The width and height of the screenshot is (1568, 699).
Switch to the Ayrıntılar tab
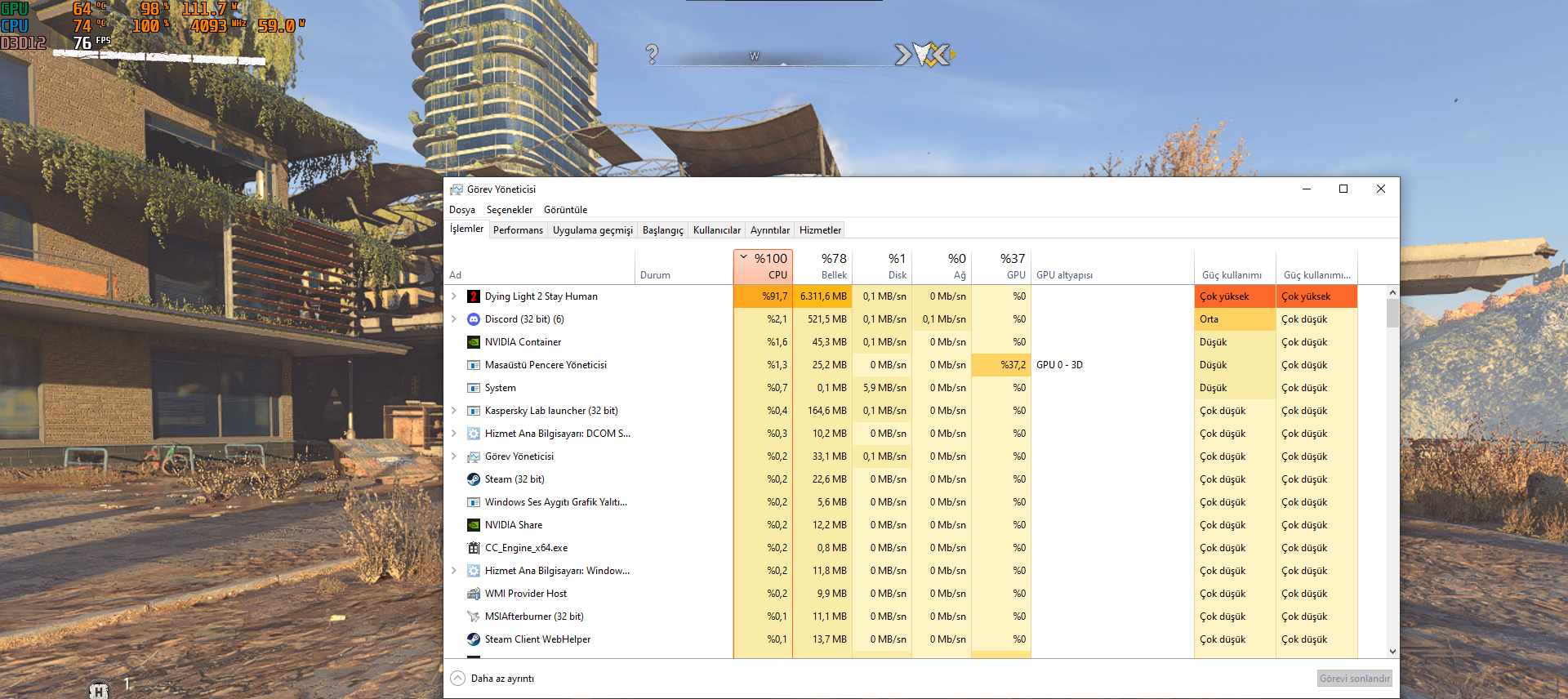[770, 230]
